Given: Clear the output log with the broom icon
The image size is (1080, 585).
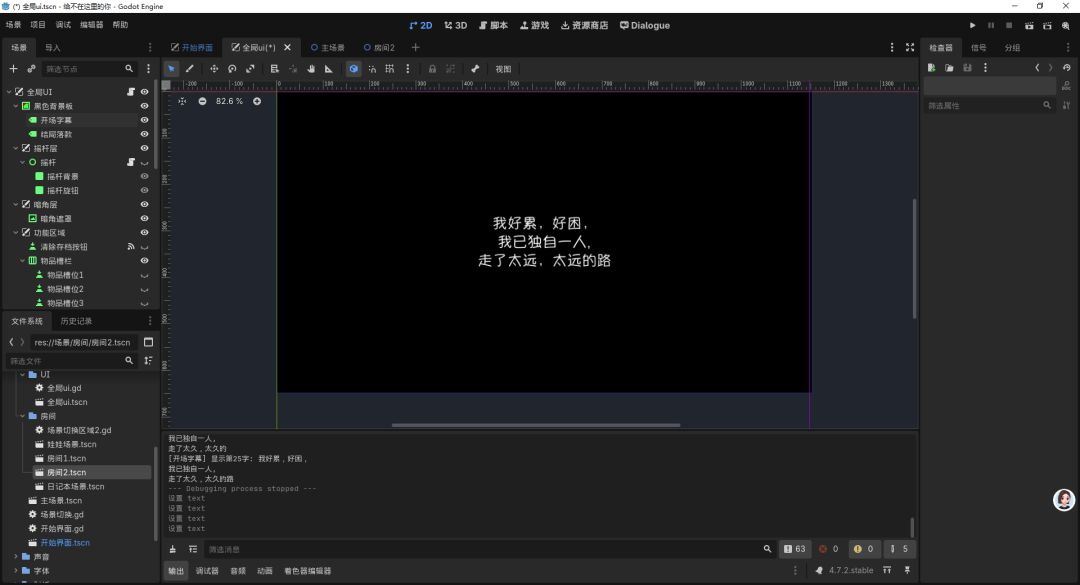Looking at the screenshot, I should [173, 549].
